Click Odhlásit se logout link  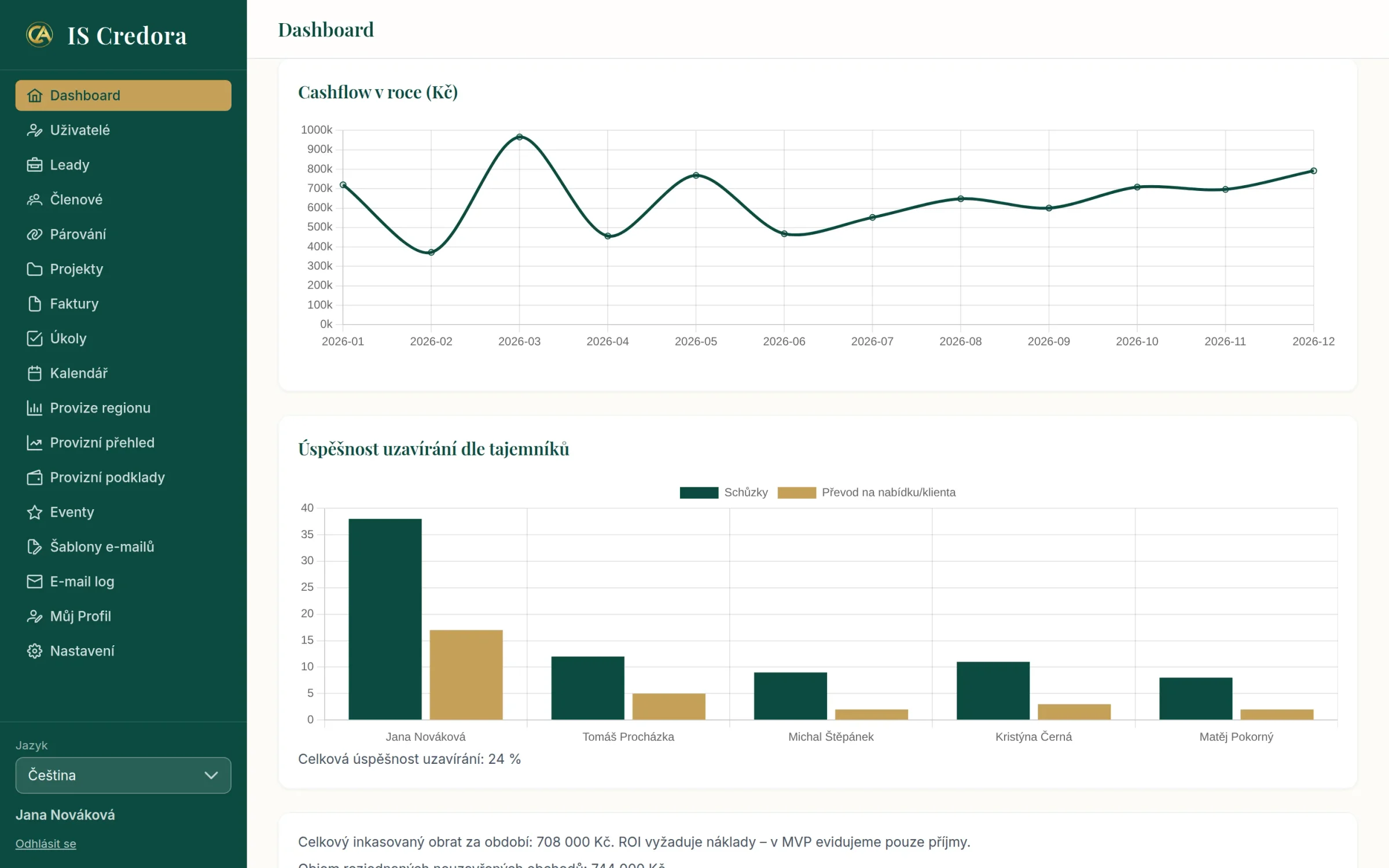[x=46, y=844]
